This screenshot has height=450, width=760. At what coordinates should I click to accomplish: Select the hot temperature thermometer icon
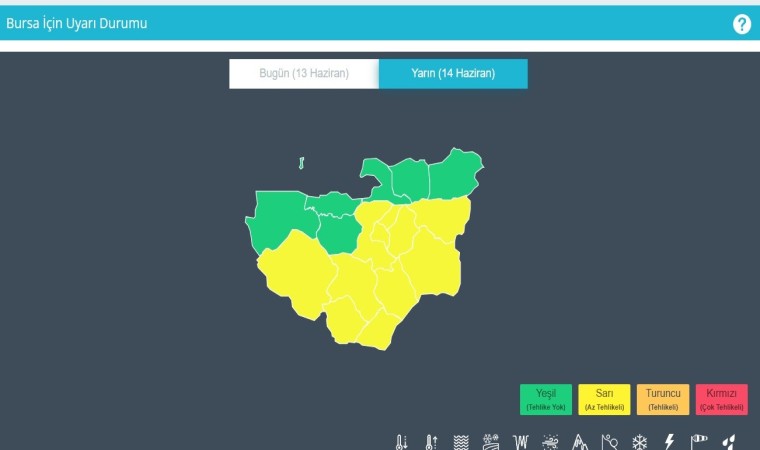coord(431,441)
